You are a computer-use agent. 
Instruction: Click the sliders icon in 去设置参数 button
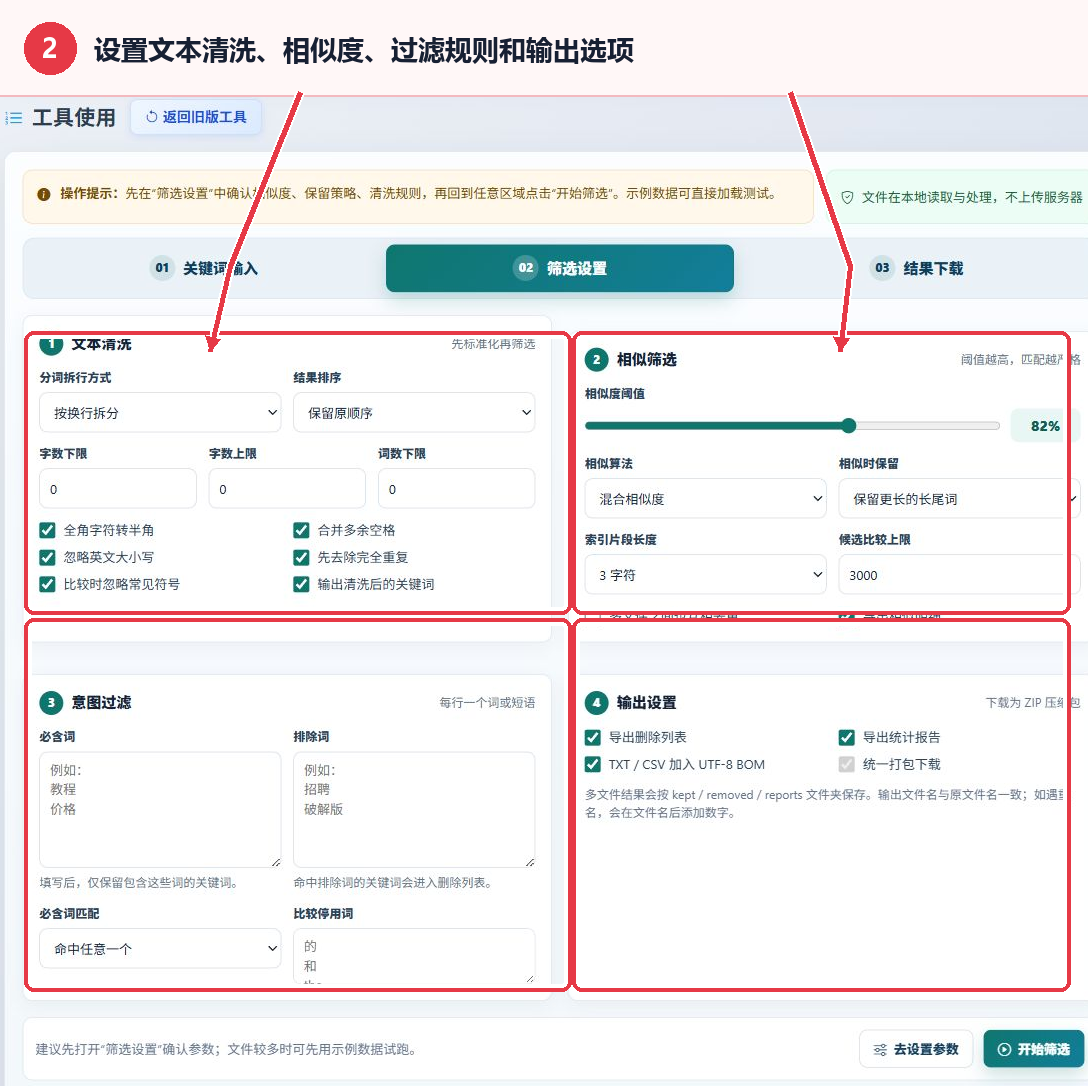pos(880,1049)
